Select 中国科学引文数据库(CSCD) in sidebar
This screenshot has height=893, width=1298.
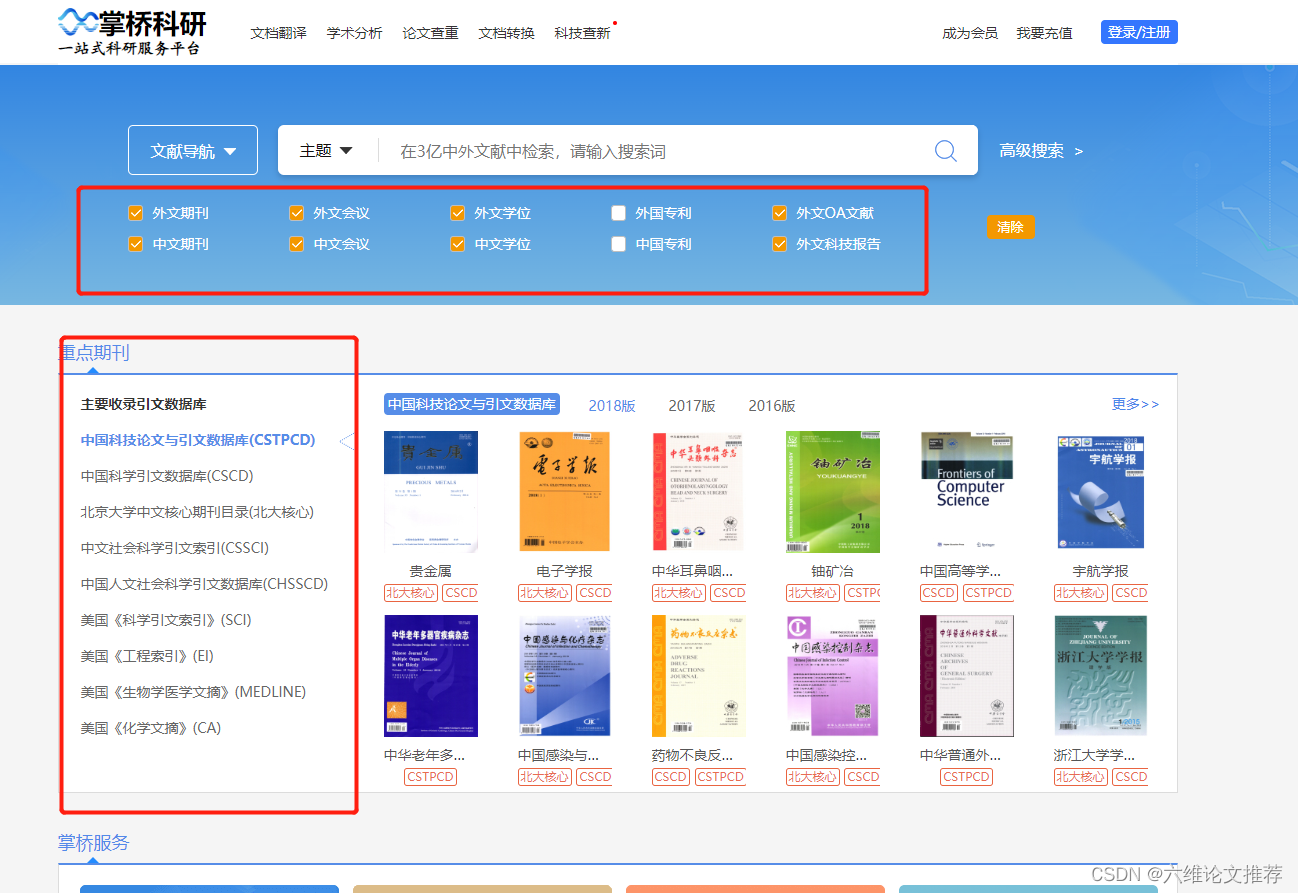pyautogui.click(x=167, y=476)
